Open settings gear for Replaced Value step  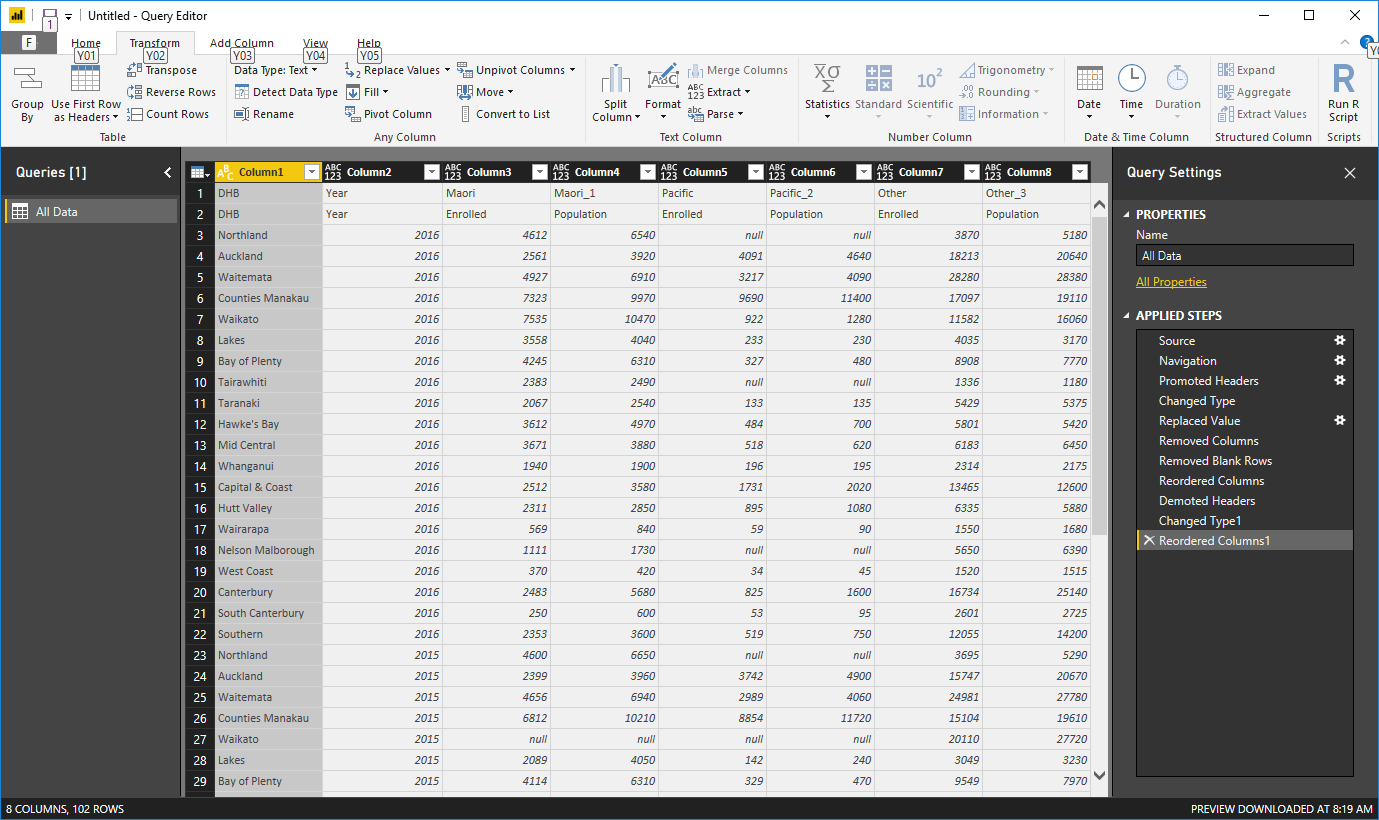point(1340,421)
